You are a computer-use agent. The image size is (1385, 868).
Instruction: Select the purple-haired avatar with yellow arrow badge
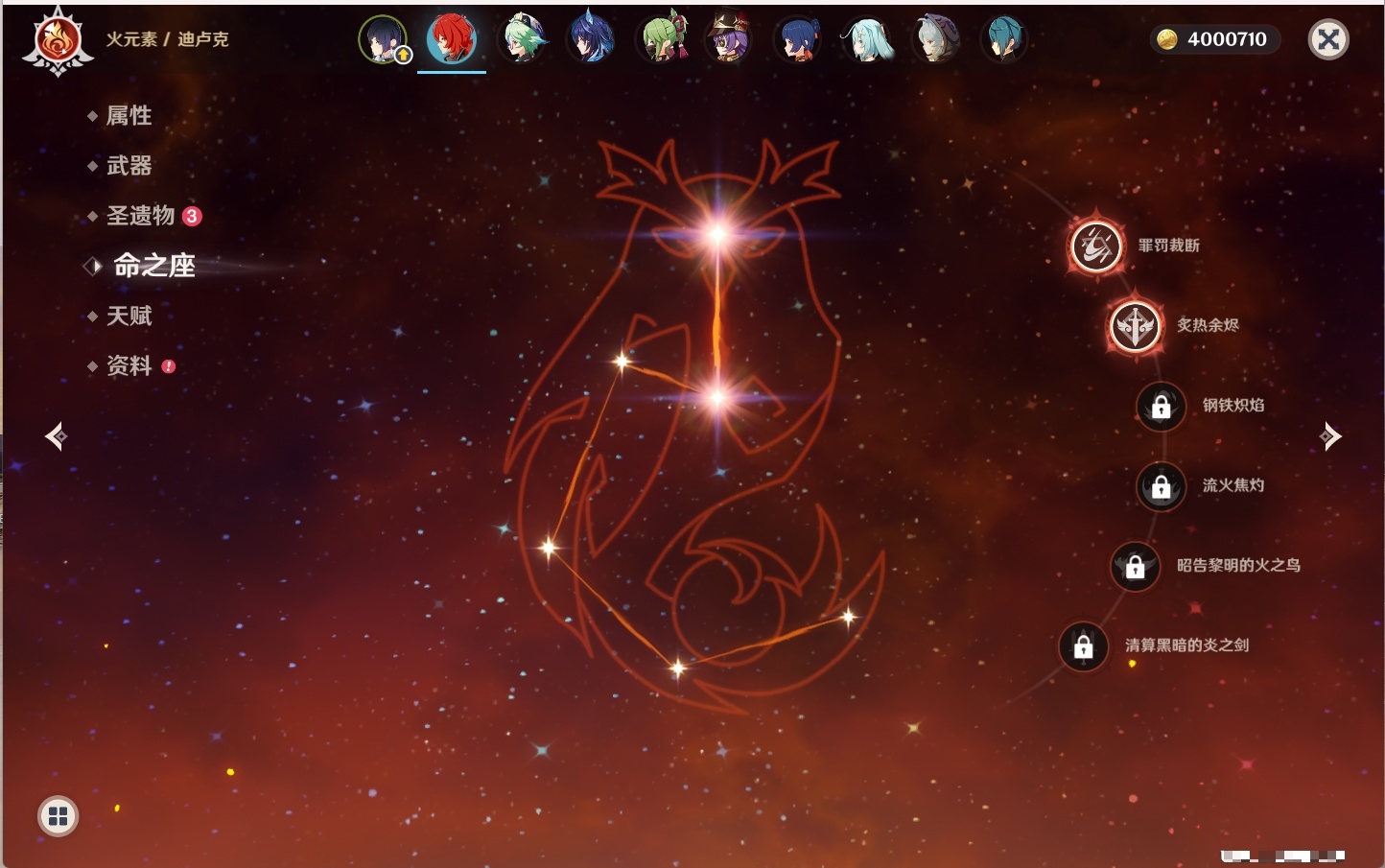click(383, 39)
